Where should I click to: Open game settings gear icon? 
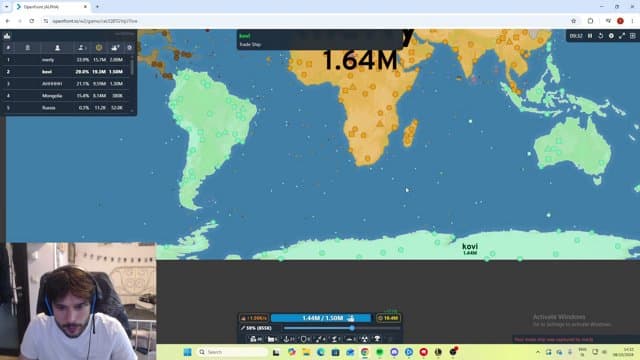point(611,36)
